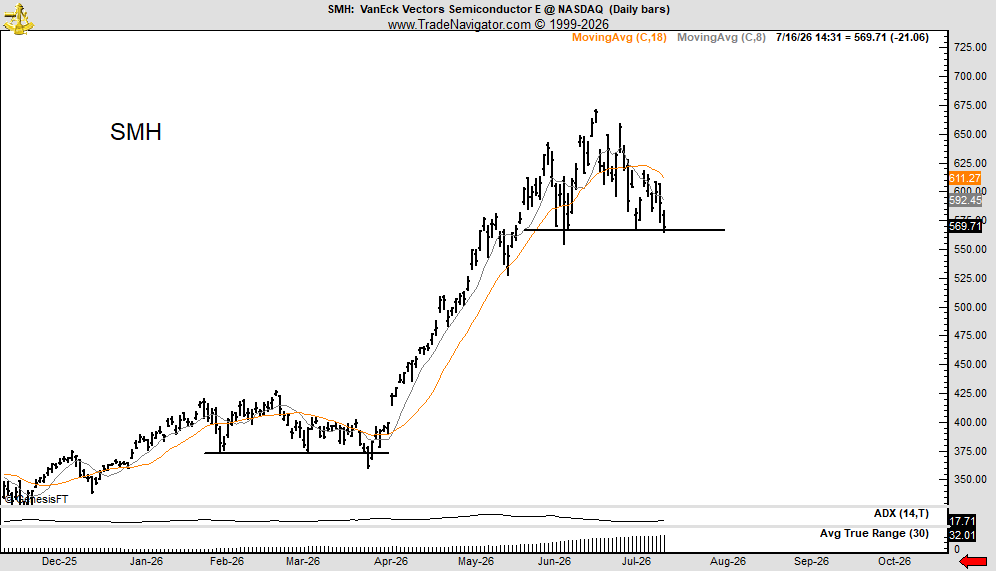Click the 425.00 price axis label
Screen dimensions: 996x571
(971, 394)
